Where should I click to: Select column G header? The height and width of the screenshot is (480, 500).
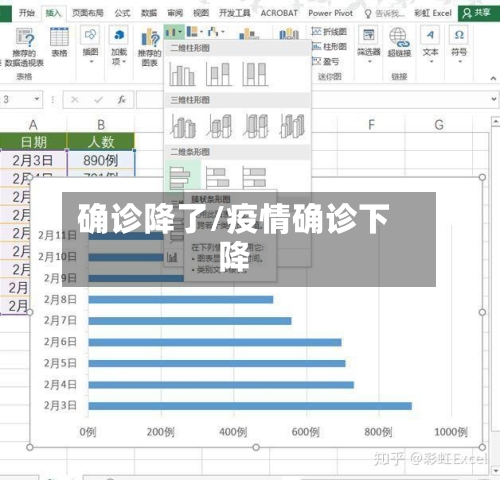[439, 125]
